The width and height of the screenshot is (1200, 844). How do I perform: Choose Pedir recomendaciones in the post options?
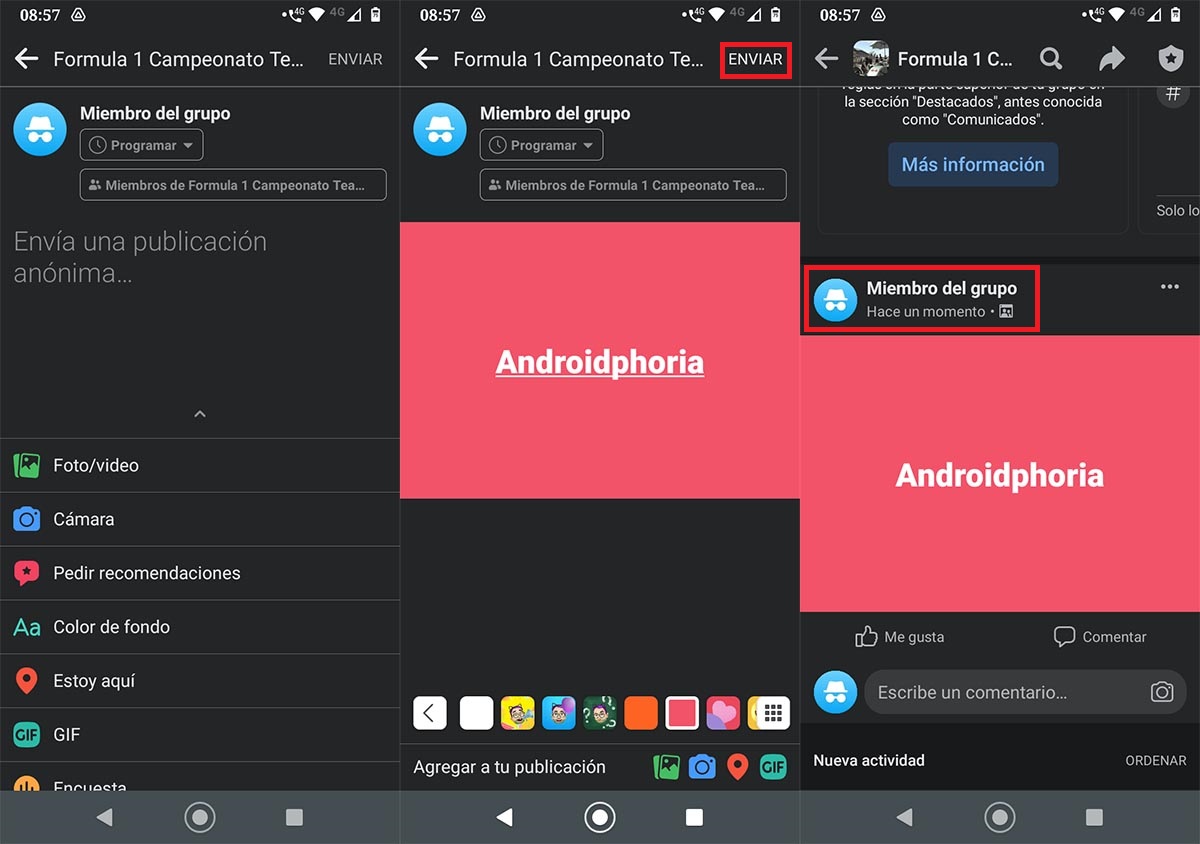147,573
